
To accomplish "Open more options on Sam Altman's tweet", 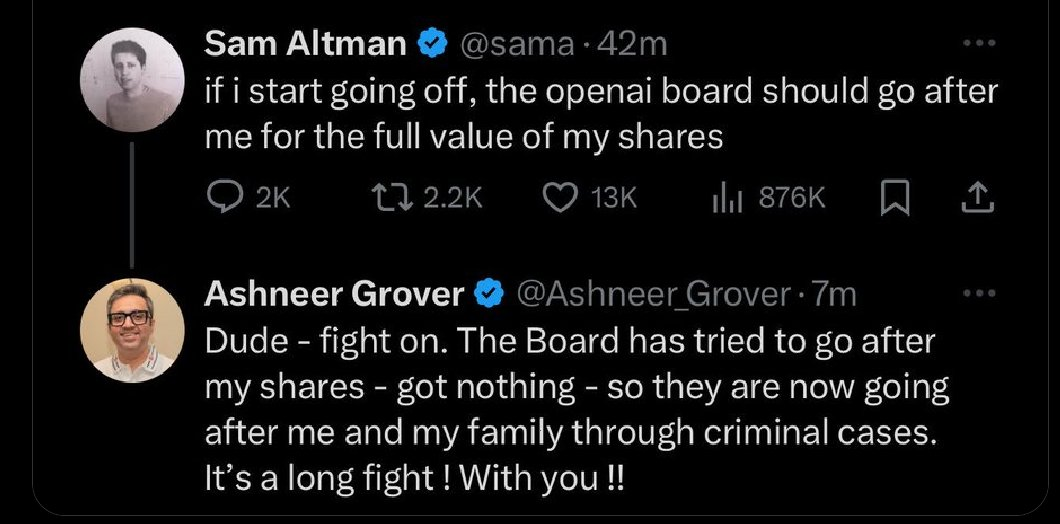I will click(978, 44).
